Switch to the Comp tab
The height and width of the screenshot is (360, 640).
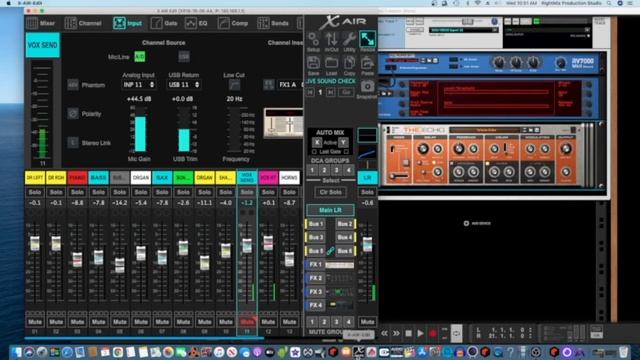pos(233,23)
